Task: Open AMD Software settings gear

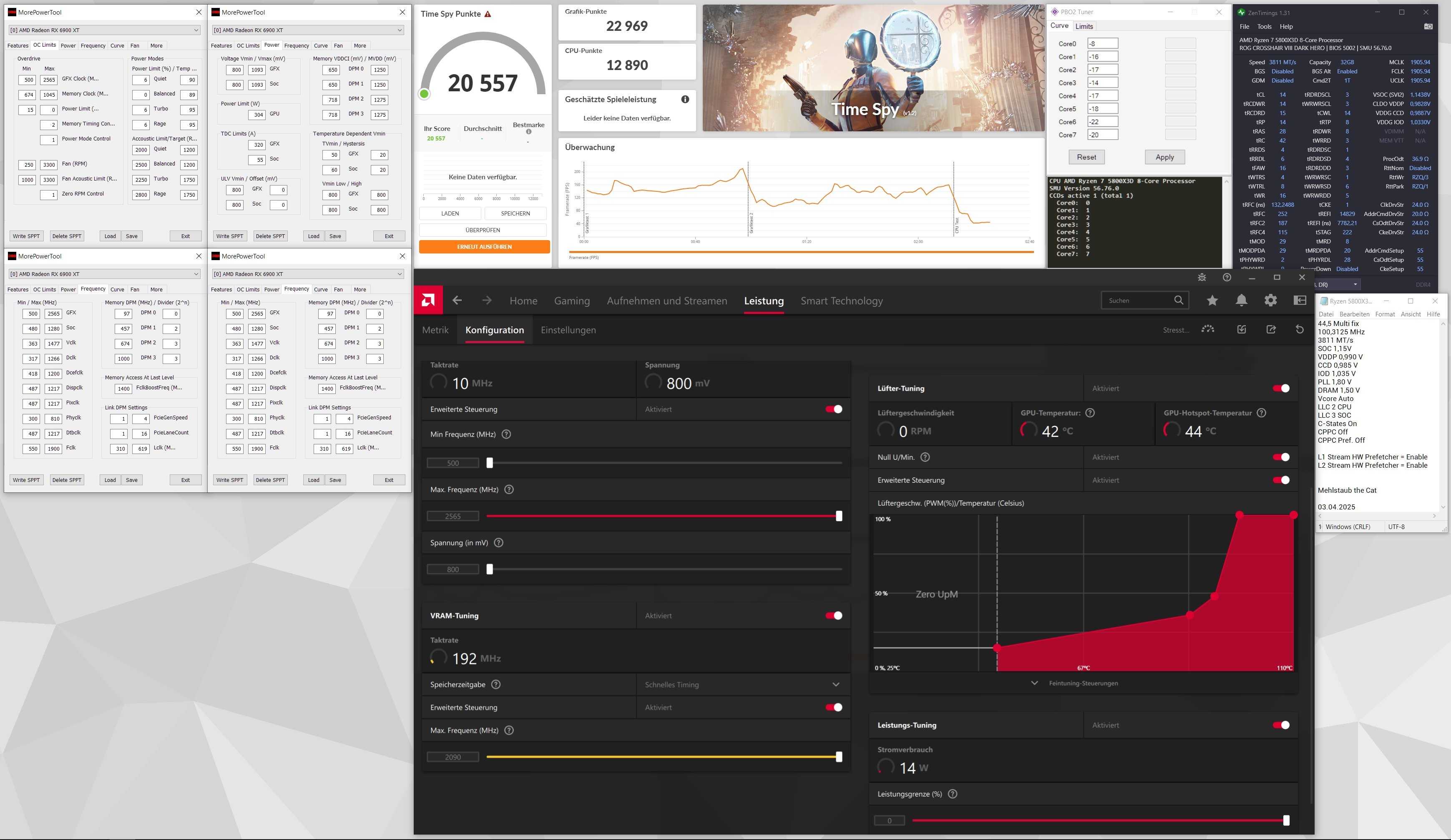Action: pyautogui.click(x=1271, y=300)
